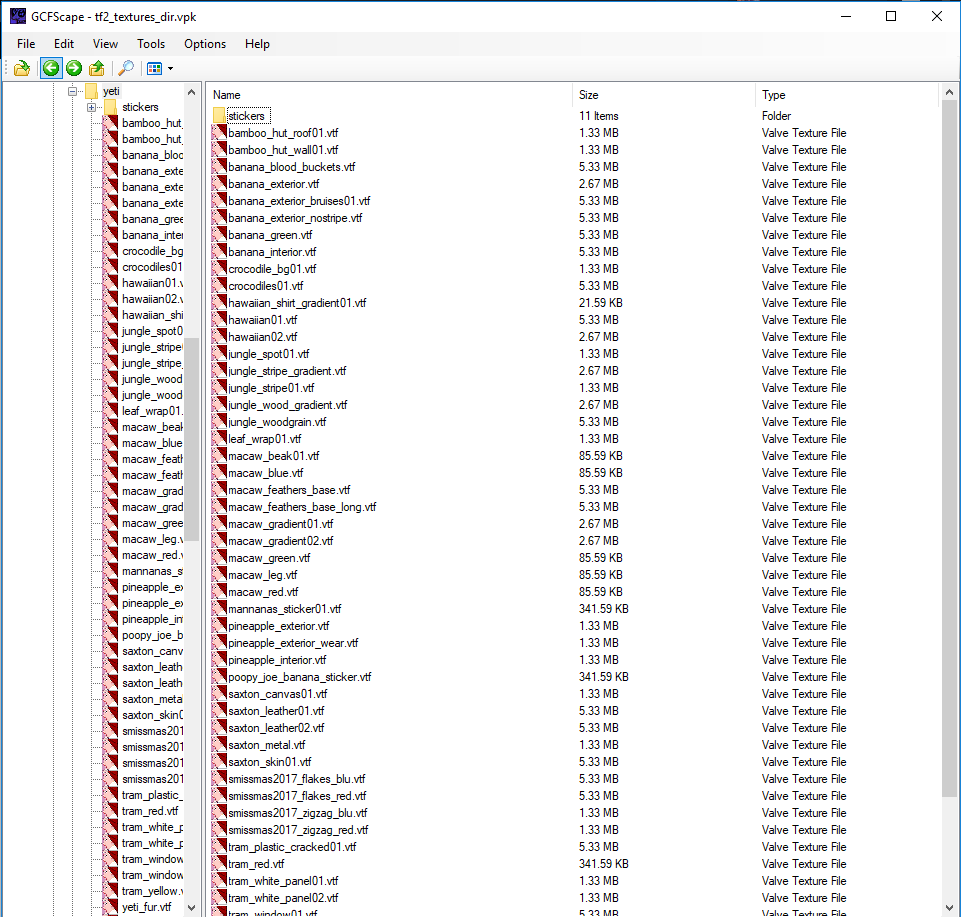
Task: Click the file list vertical scrollbar thumb
Action: 949,449
